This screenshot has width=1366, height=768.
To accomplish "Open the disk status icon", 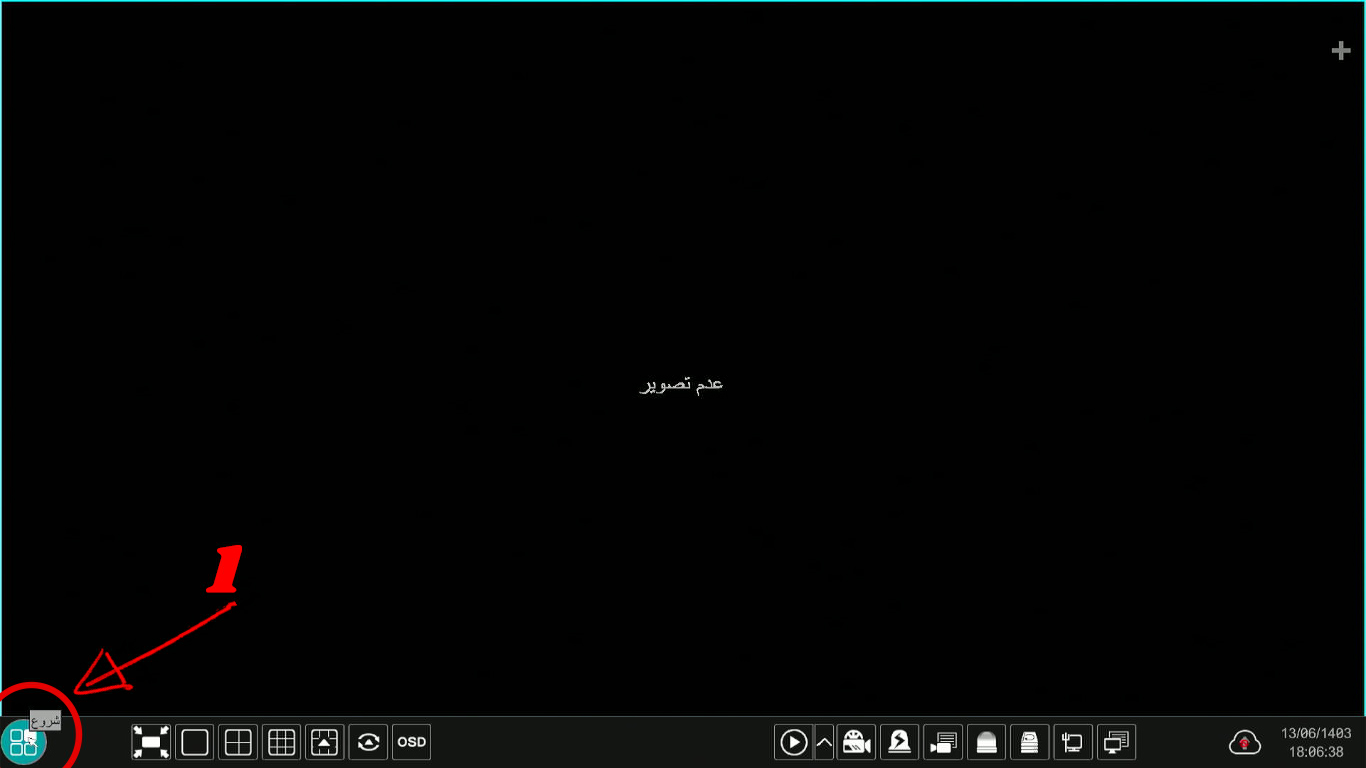I will point(1030,742).
